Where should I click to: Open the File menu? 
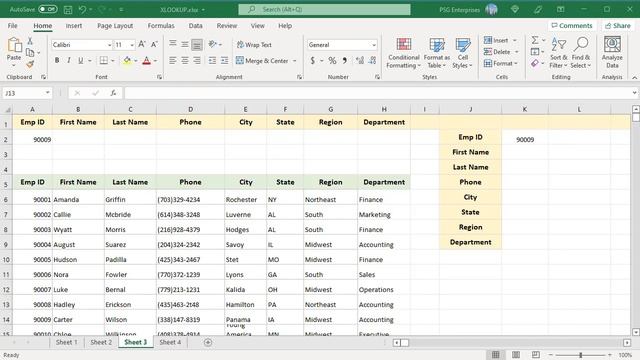coord(13,26)
